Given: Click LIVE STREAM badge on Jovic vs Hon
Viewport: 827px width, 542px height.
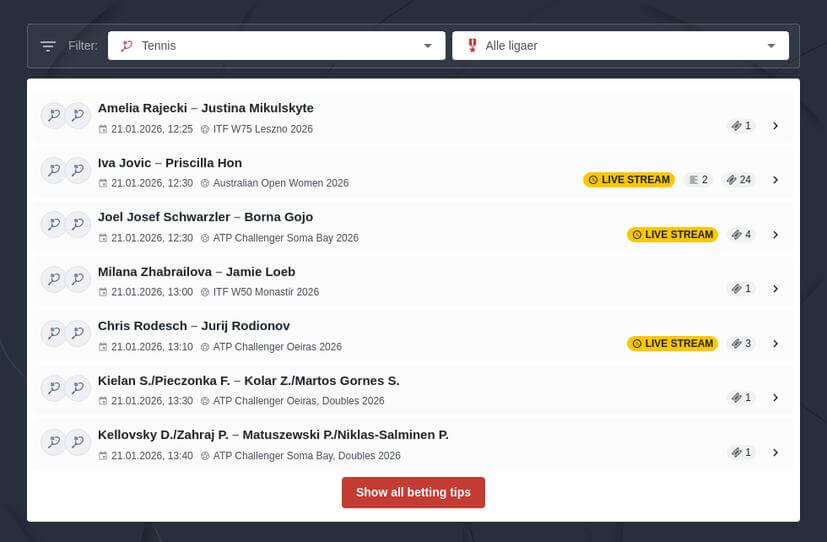Looking at the screenshot, I should click(x=629, y=180).
